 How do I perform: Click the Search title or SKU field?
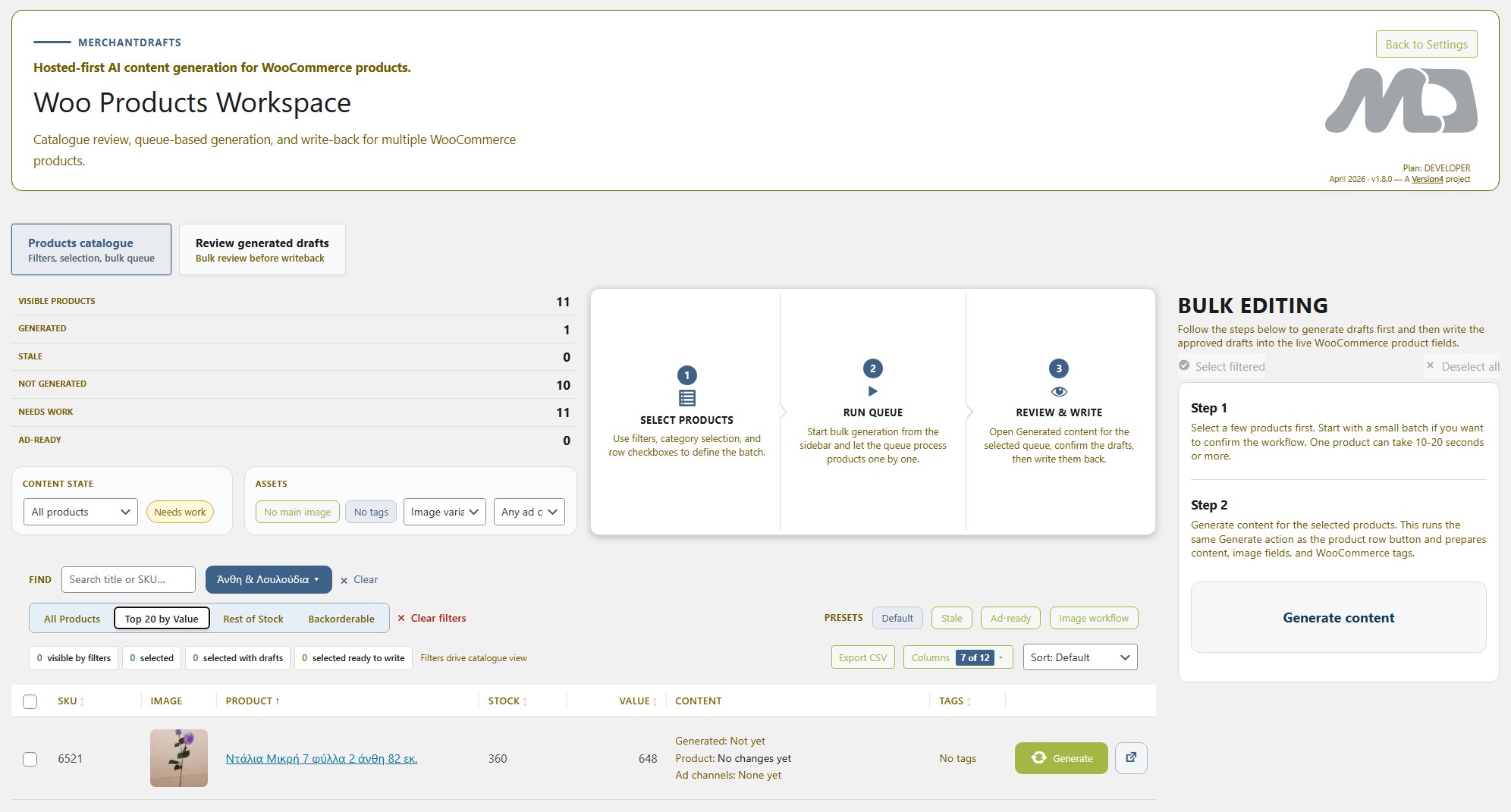click(128, 579)
